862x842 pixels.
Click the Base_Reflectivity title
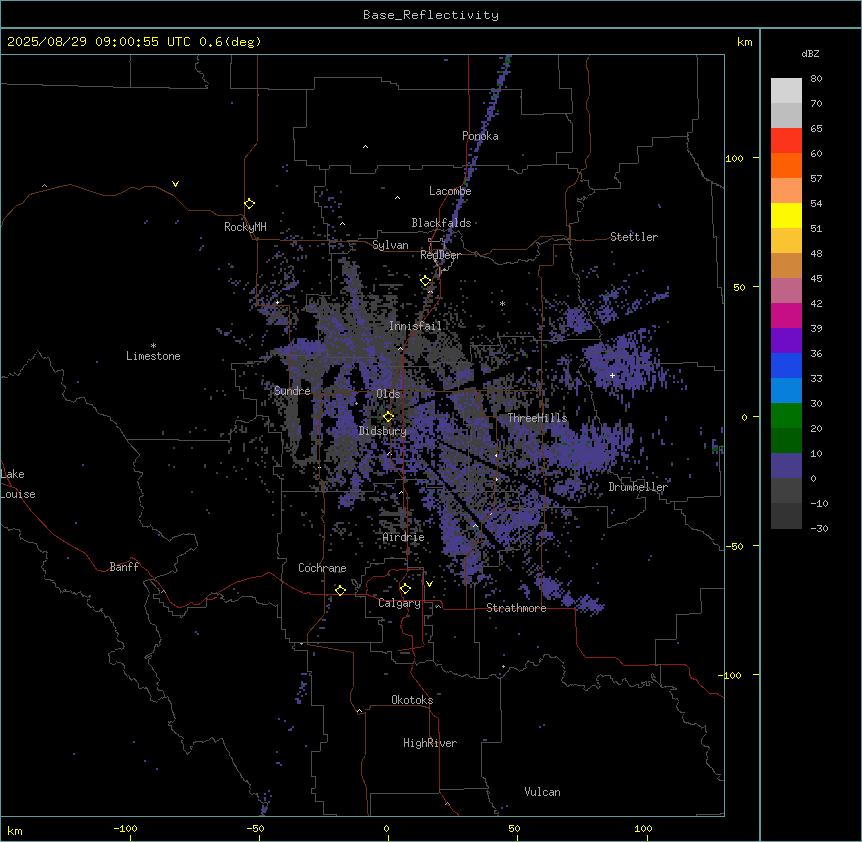pyautogui.click(x=431, y=15)
